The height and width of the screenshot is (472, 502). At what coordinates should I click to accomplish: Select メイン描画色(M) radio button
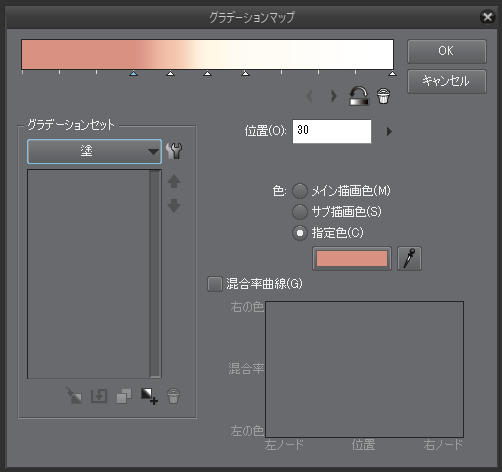click(x=300, y=191)
